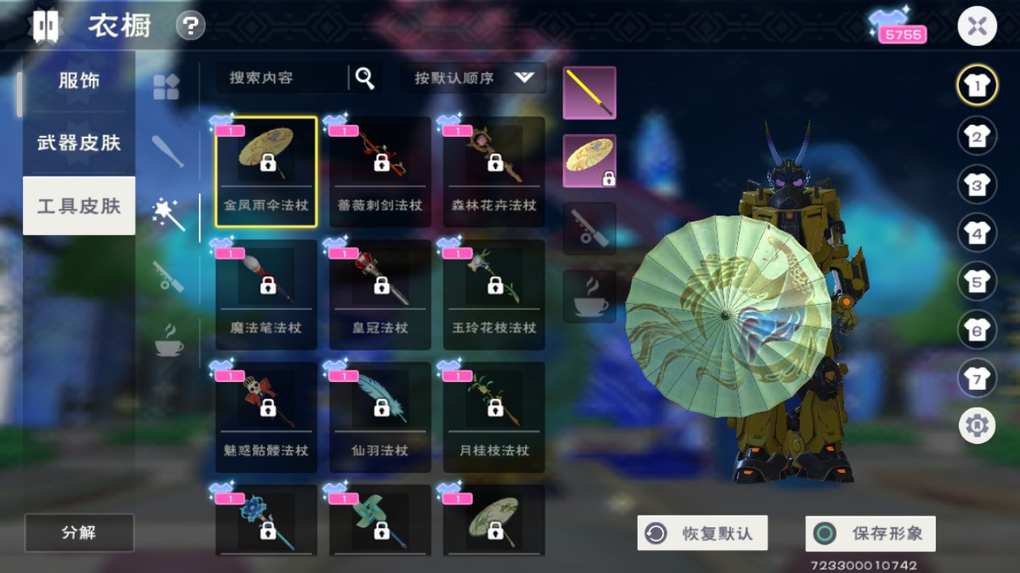The width and height of the screenshot is (1020, 573).
Task: Select the baseball bat category icon
Action: (x=167, y=150)
